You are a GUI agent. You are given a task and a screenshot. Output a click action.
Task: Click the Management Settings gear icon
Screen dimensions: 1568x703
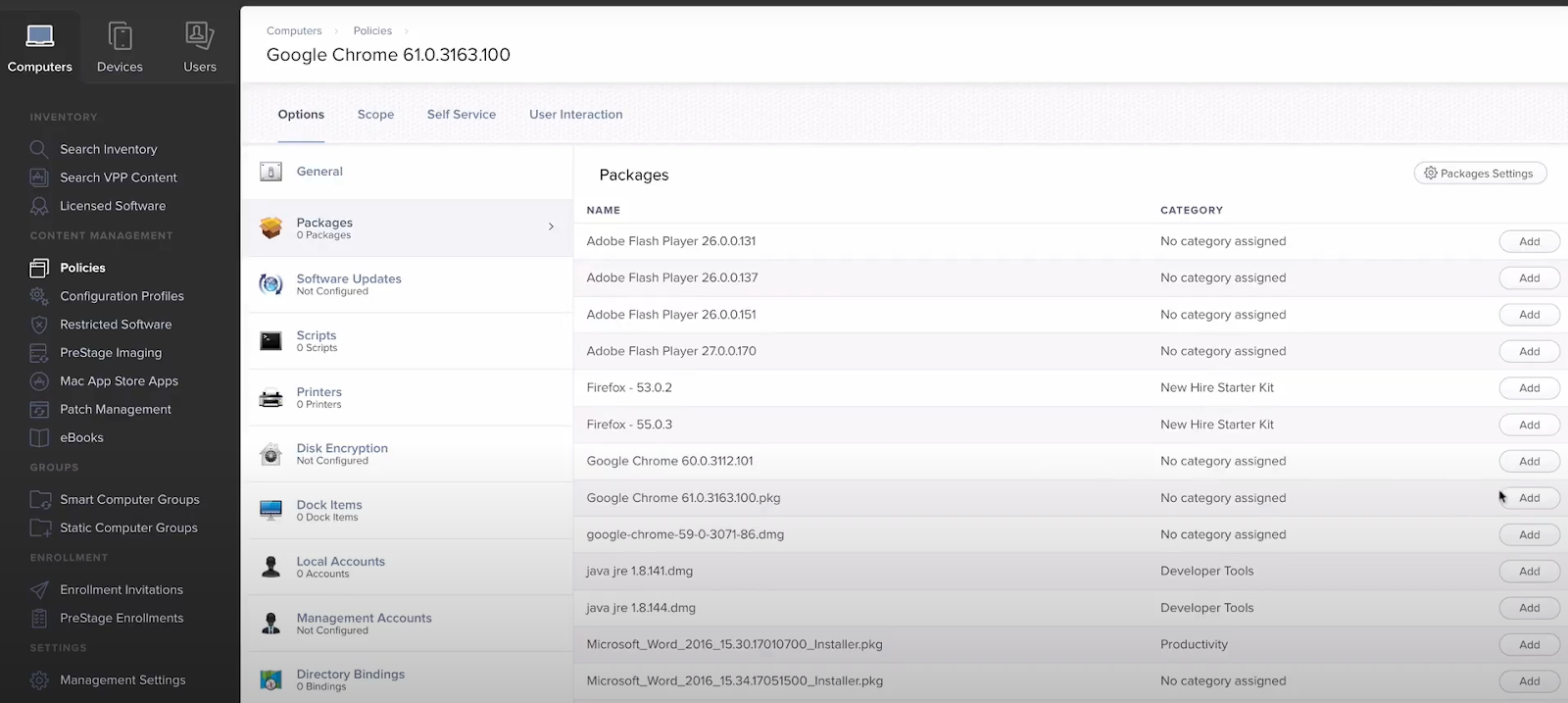(x=39, y=679)
